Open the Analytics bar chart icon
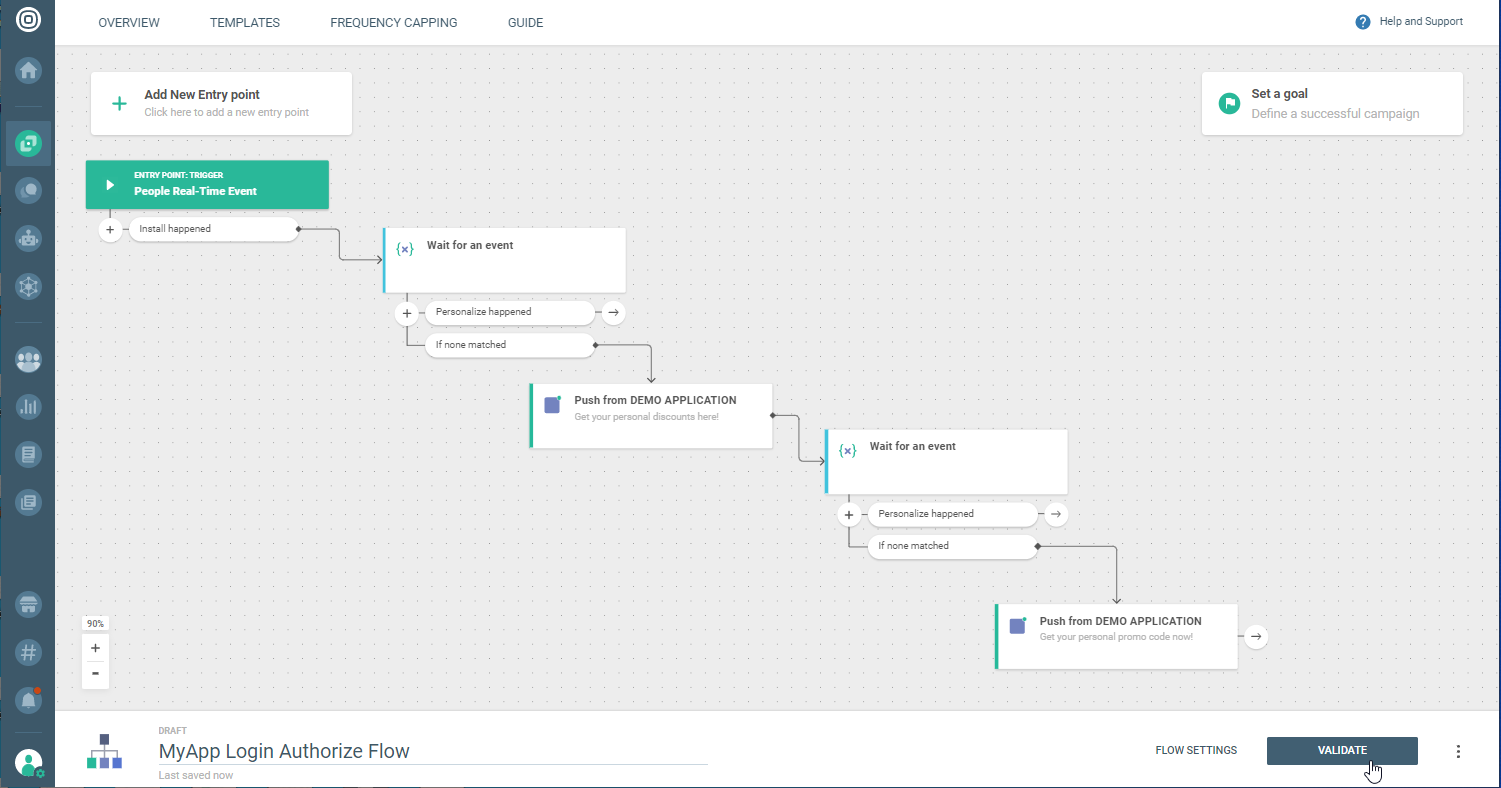The height and width of the screenshot is (788, 1501). pos(28,407)
